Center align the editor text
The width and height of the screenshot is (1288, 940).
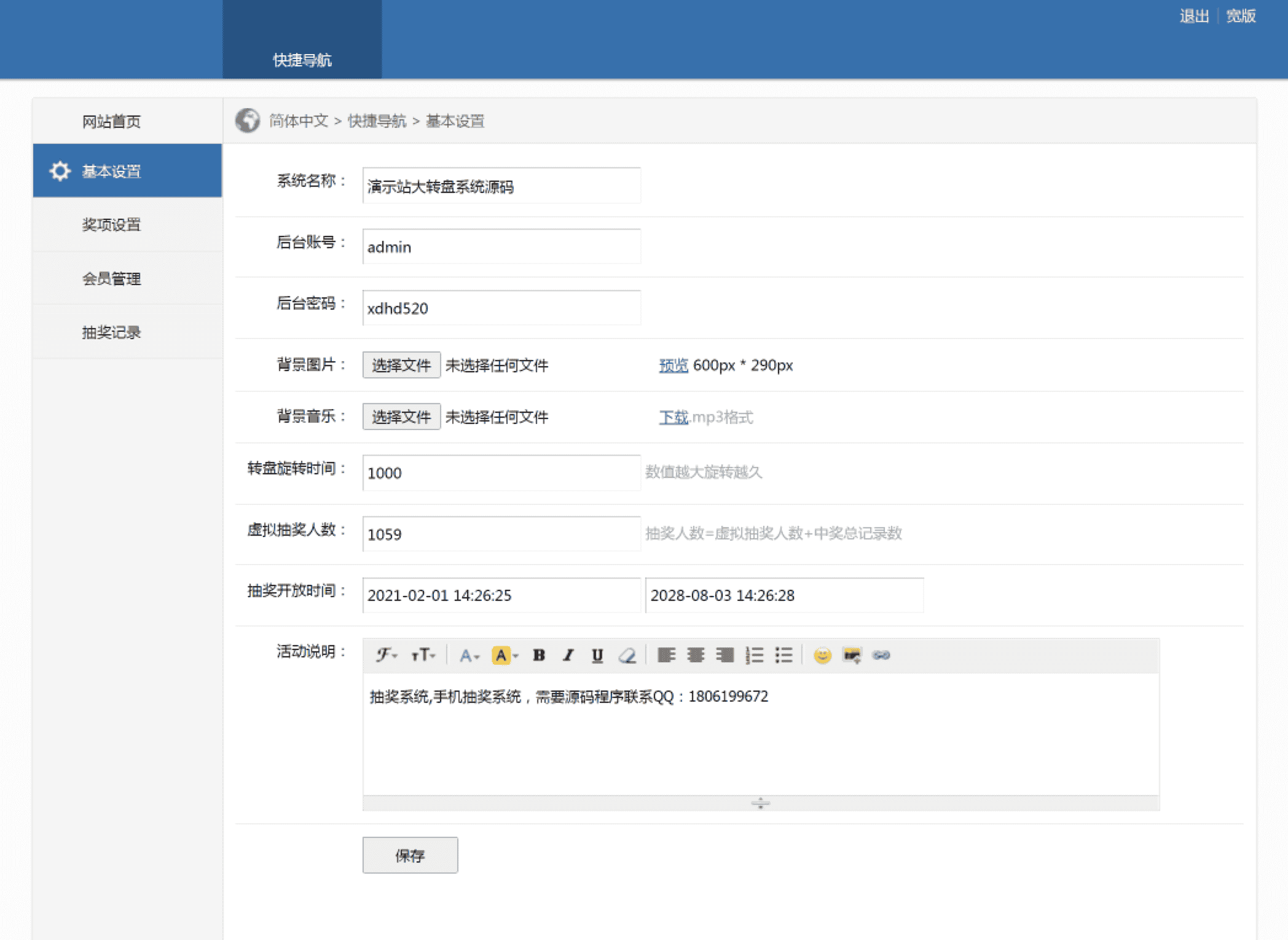[696, 656]
